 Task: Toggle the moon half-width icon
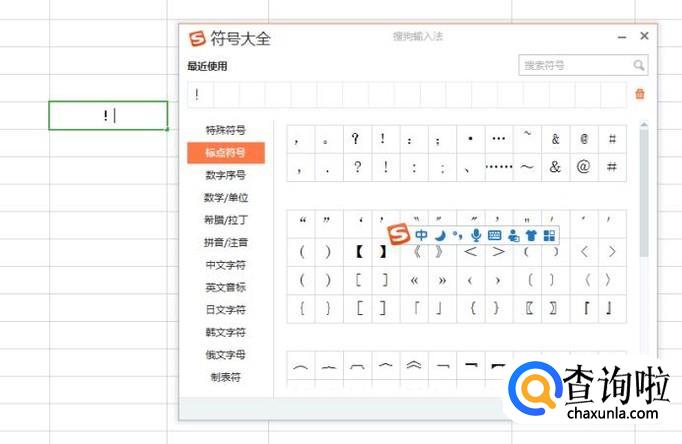tap(440, 236)
